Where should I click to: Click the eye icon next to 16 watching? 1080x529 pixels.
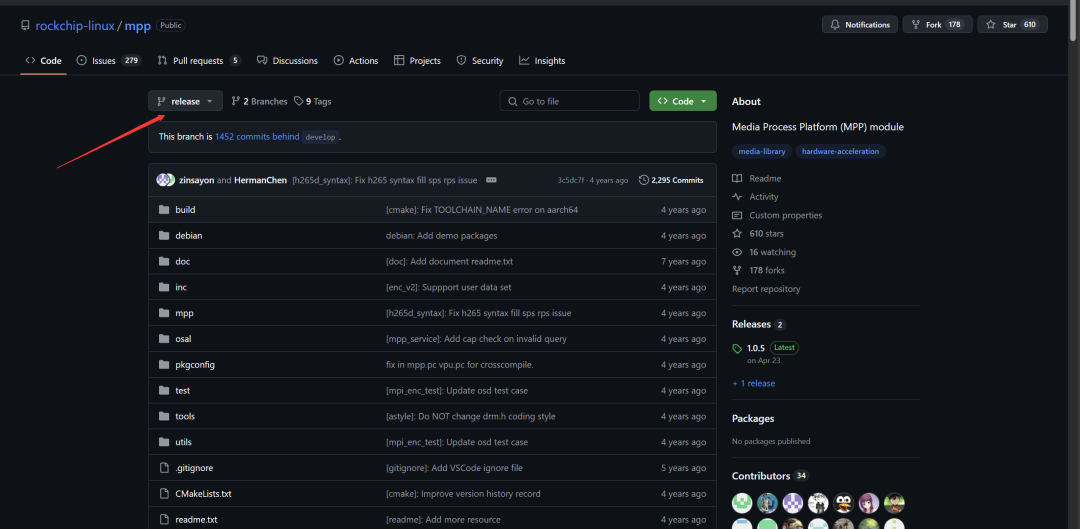point(737,252)
